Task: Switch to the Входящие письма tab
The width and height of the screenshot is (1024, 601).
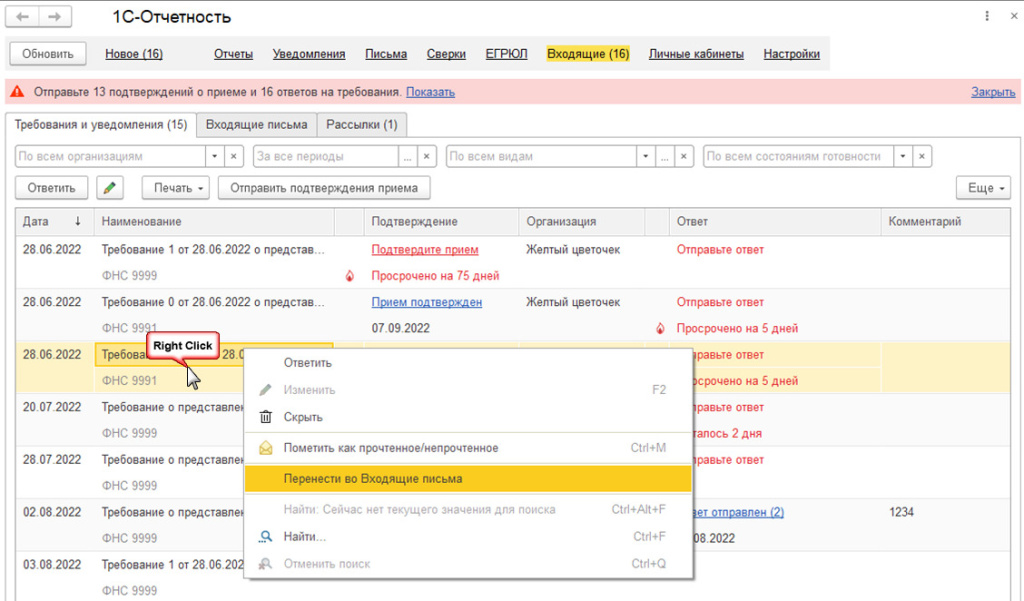Action: pyautogui.click(x=257, y=124)
